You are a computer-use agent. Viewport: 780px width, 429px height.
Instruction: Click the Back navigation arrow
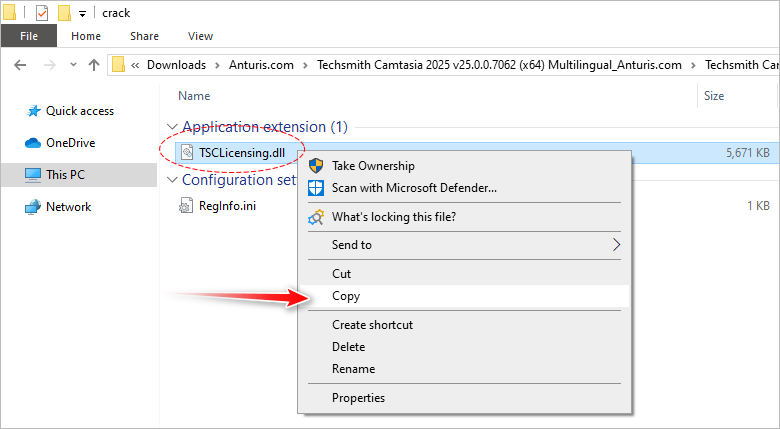pyautogui.click(x=21, y=65)
